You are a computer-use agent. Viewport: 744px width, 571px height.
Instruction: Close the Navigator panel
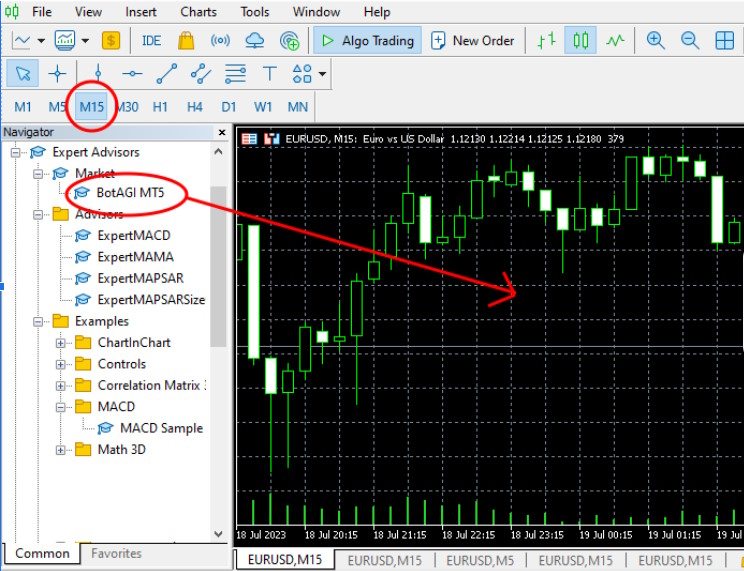[x=222, y=132]
